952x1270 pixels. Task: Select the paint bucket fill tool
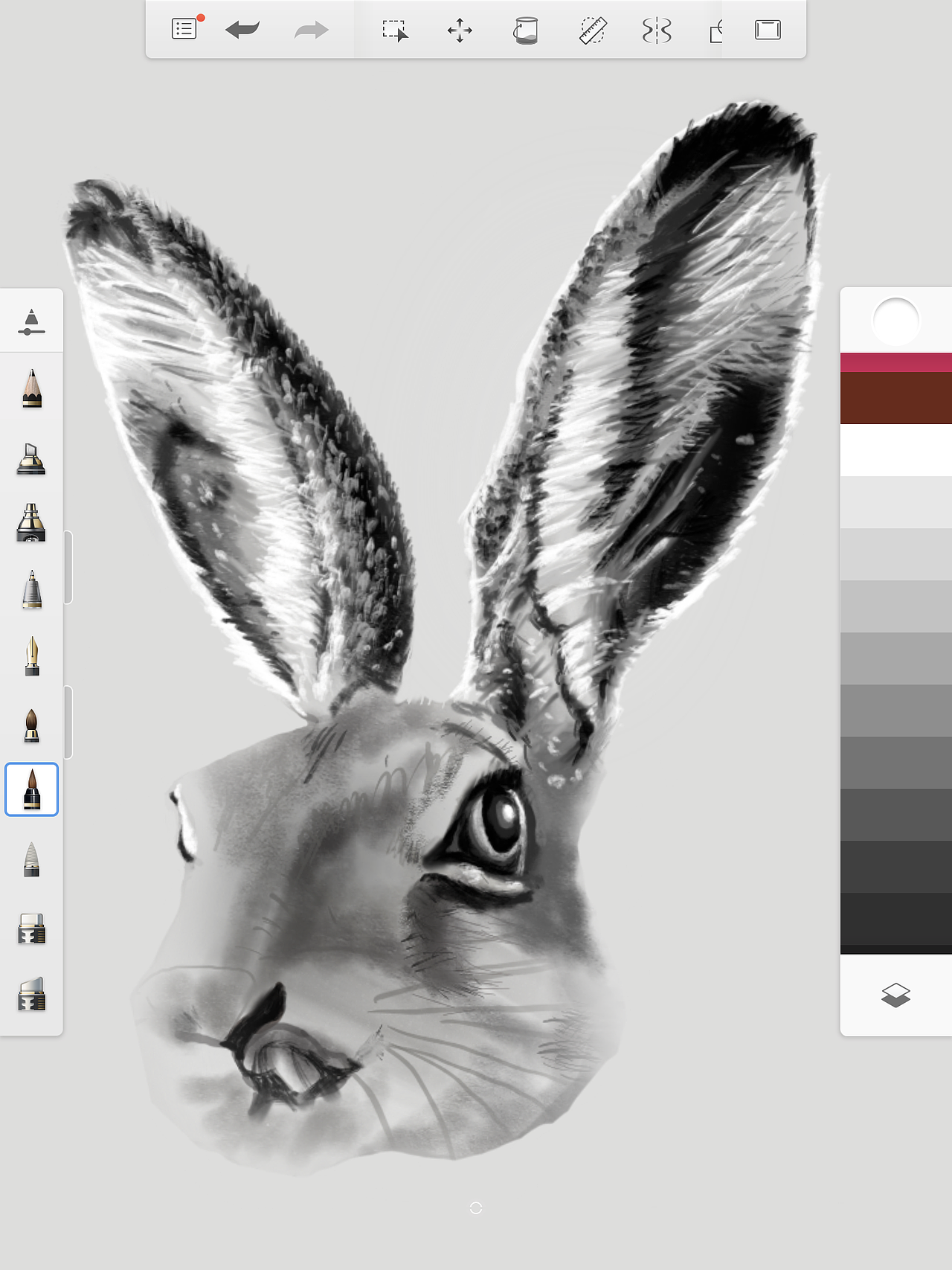pyautogui.click(x=525, y=31)
